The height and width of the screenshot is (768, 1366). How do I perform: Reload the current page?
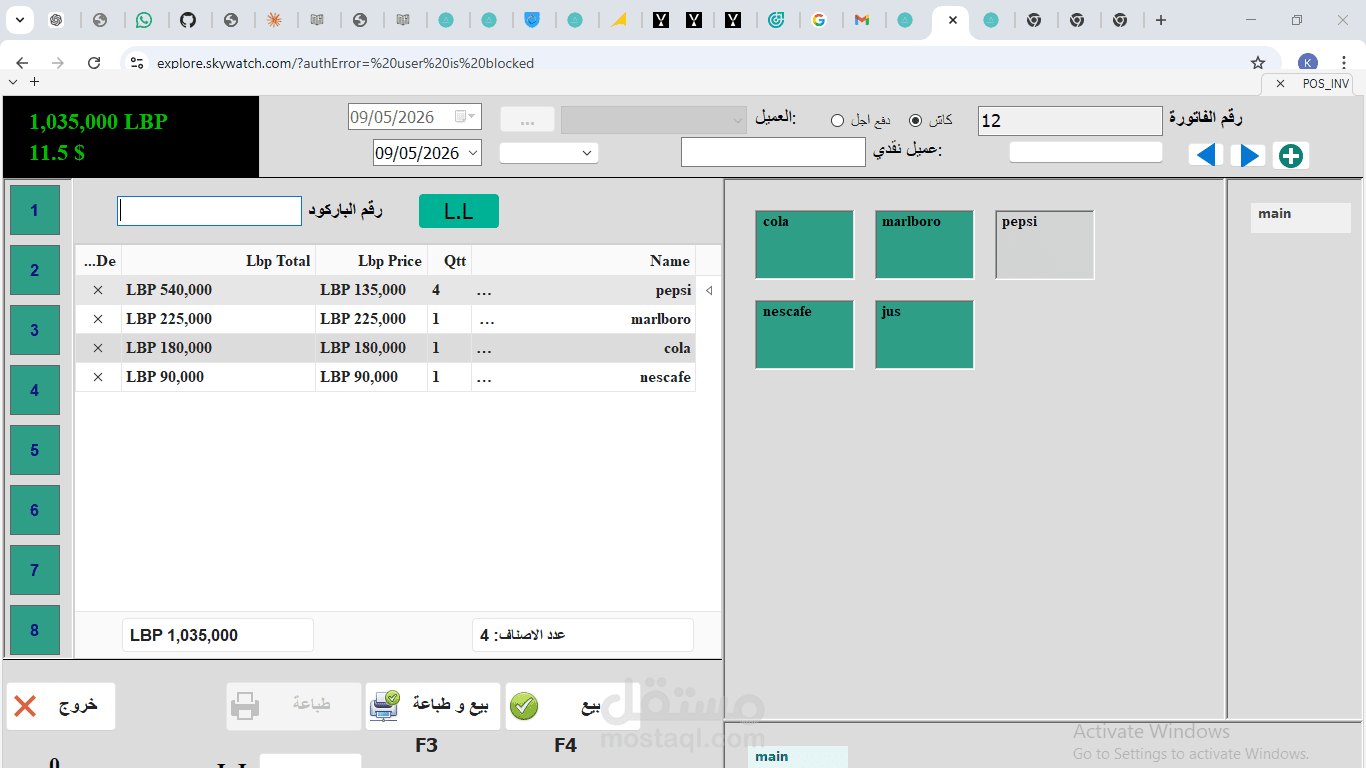click(94, 63)
